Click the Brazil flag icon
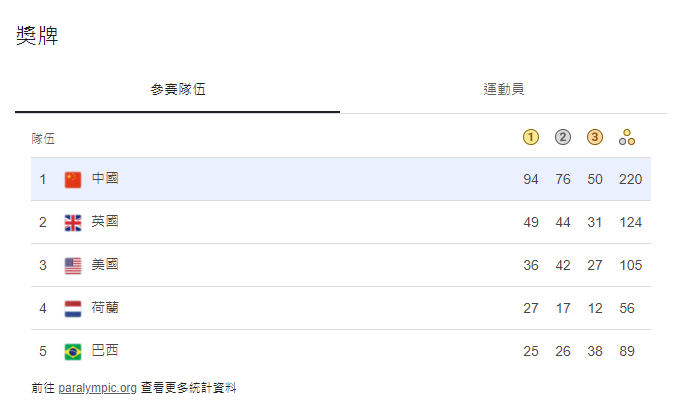 73,352
